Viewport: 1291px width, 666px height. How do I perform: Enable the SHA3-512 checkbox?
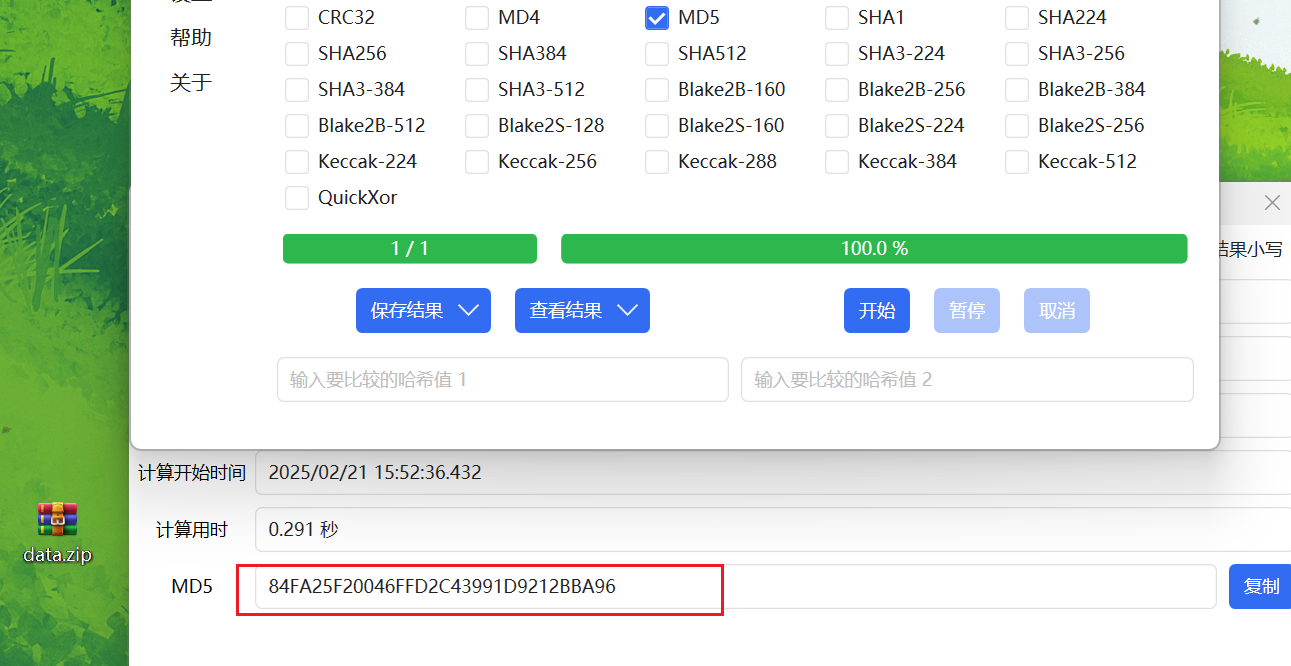click(x=477, y=90)
